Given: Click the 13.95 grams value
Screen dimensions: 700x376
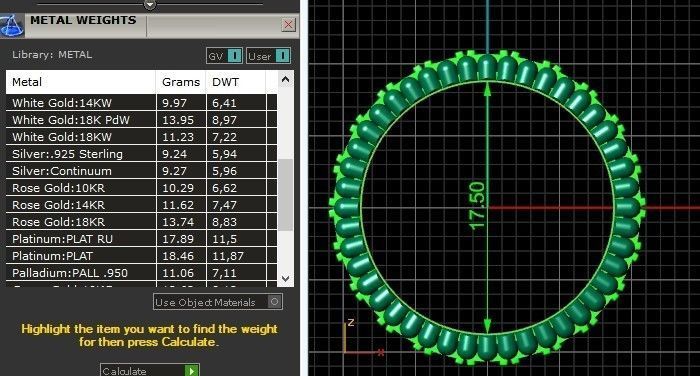Looking at the screenshot, I should tap(178, 120).
